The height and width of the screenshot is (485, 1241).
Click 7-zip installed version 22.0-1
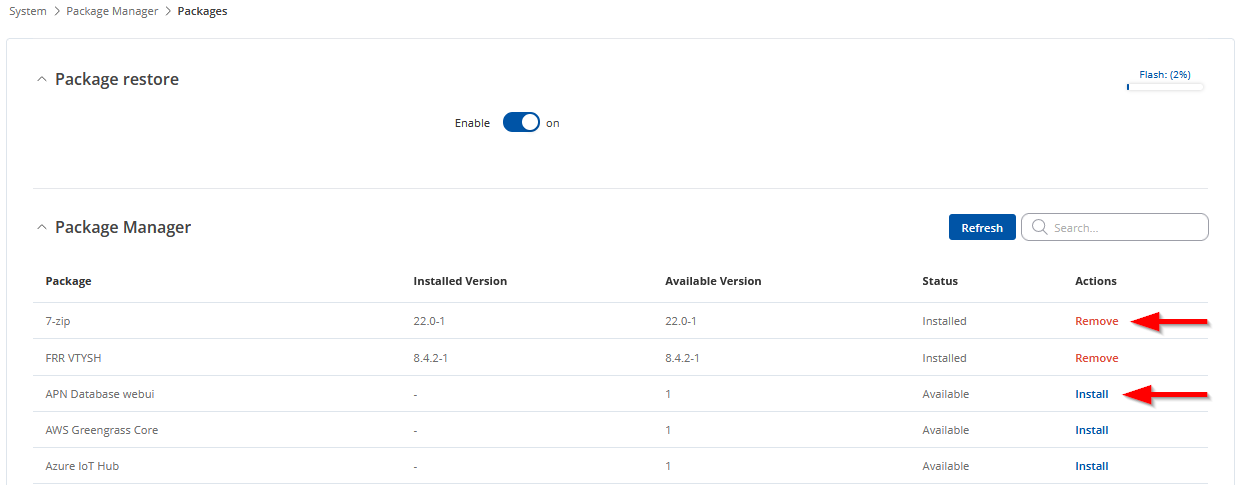coord(429,321)
